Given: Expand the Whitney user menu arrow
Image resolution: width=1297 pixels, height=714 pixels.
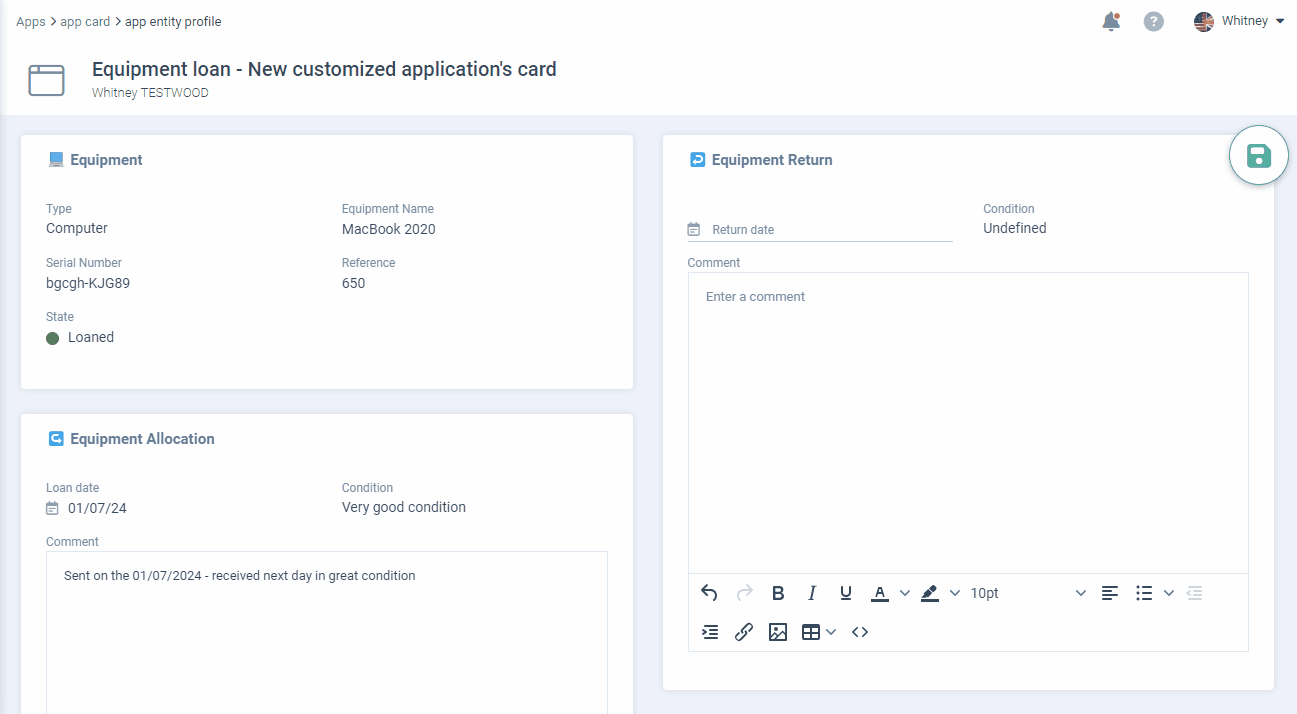Looking at the screenshot, I should coord(1280,22).
